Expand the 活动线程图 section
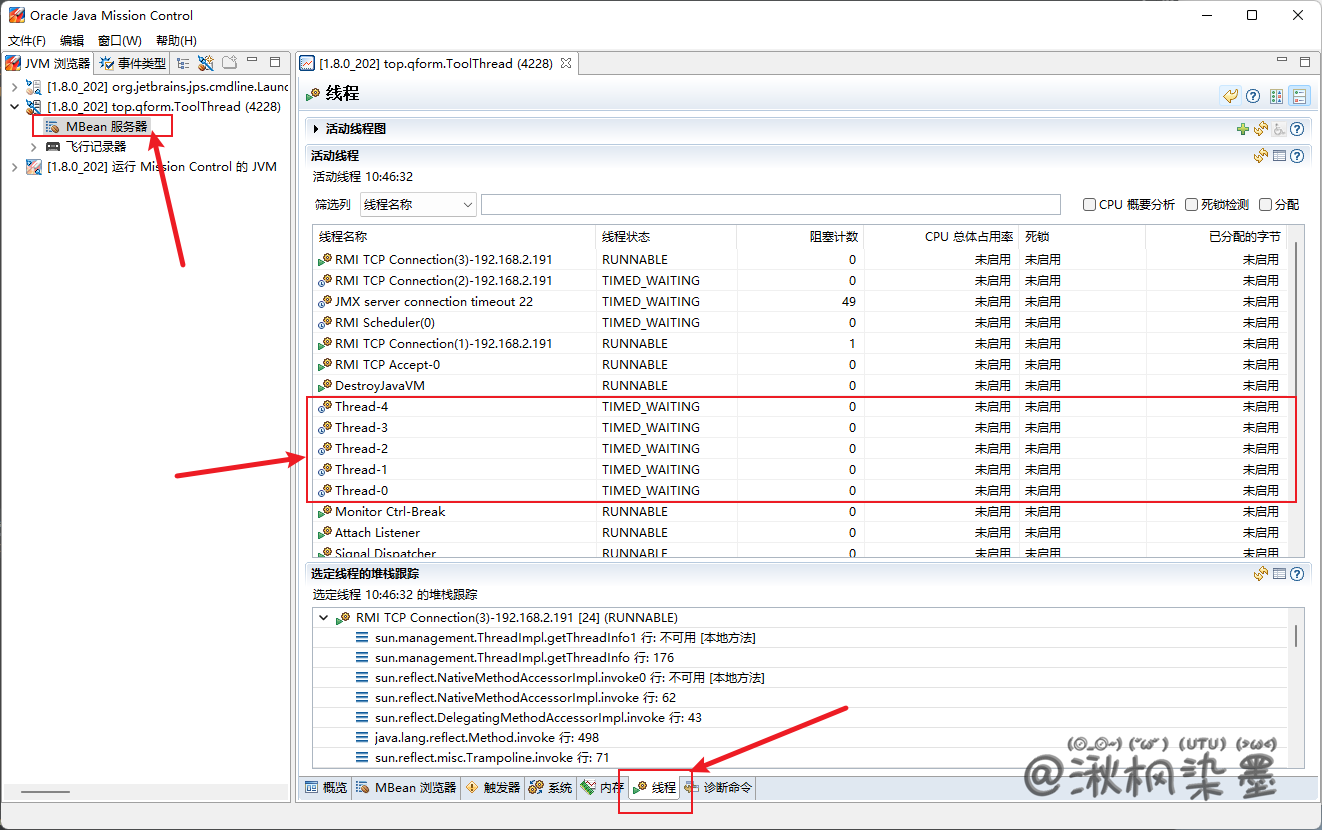The image size is (1322, 830). pos(316,129)
